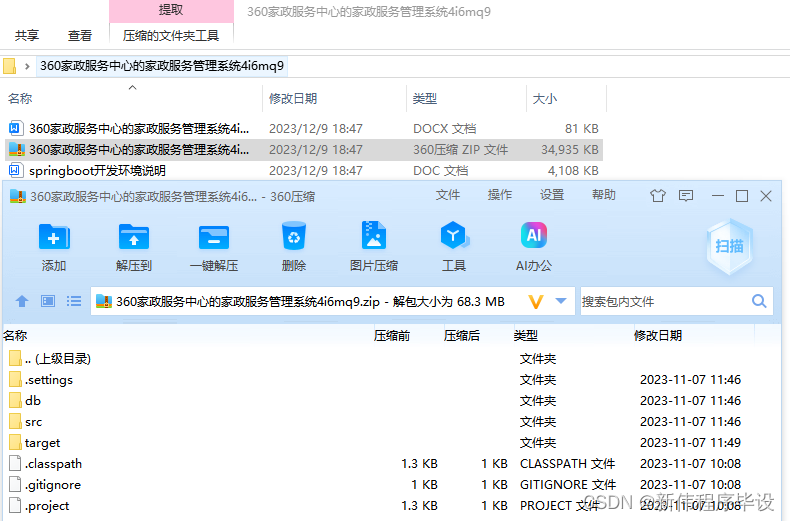Open the feedback message icon in title bar
Image resolution: width=790 pixels, height=521 pixels.
pyautogui.click(x=686, y=196)
